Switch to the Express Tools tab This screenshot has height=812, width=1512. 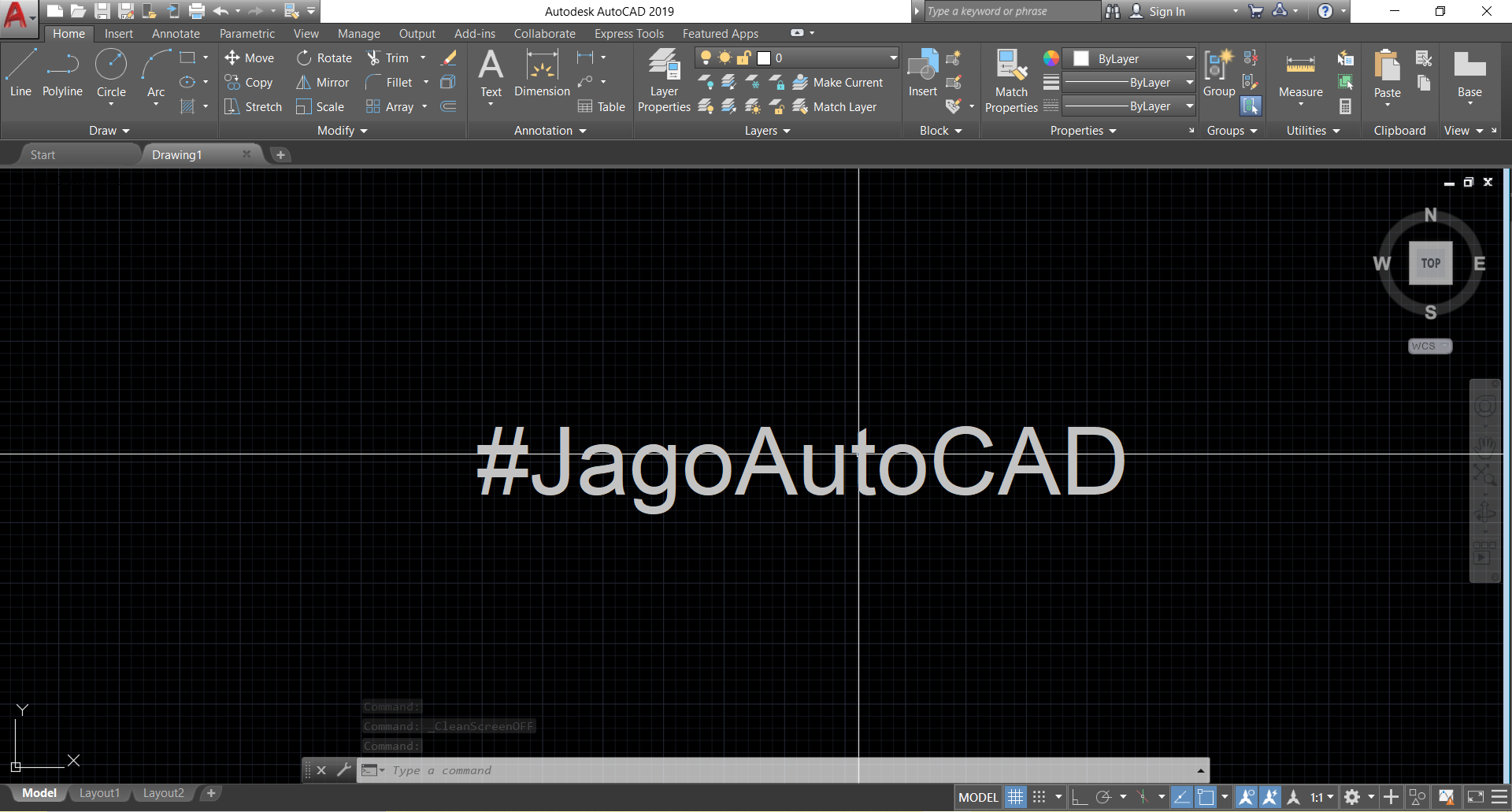tap(629, 34)
